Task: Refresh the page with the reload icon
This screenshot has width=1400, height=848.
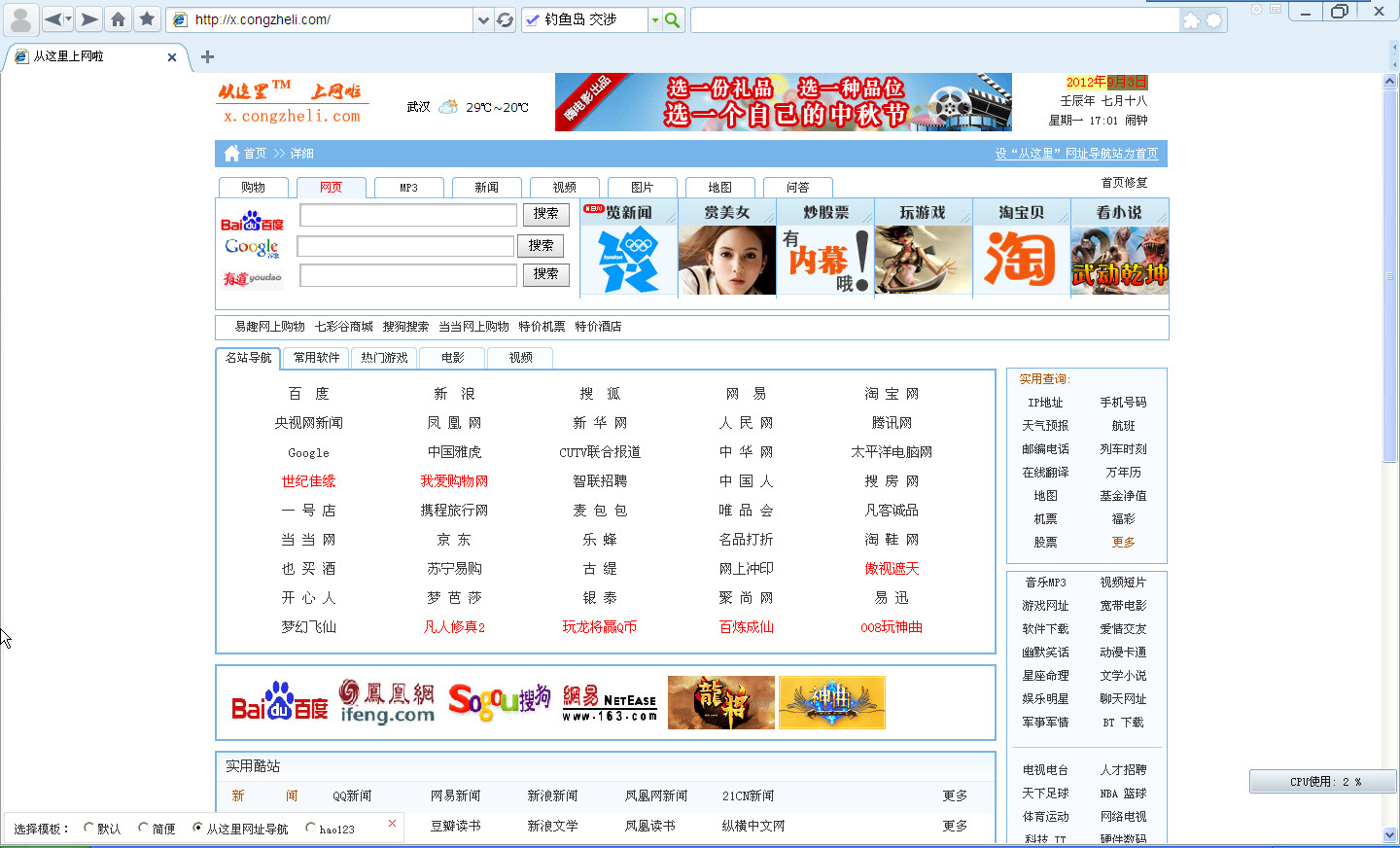Action: (505, 19)
